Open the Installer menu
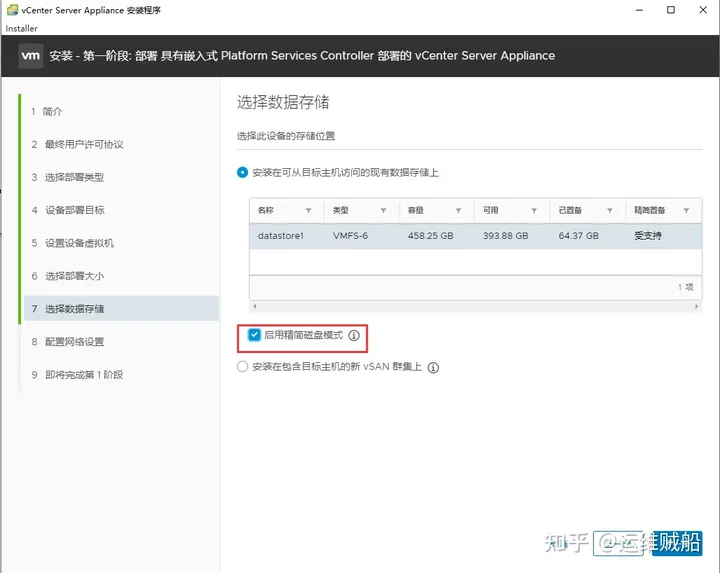This screenshot has height=573, width=720. point(21,29)
